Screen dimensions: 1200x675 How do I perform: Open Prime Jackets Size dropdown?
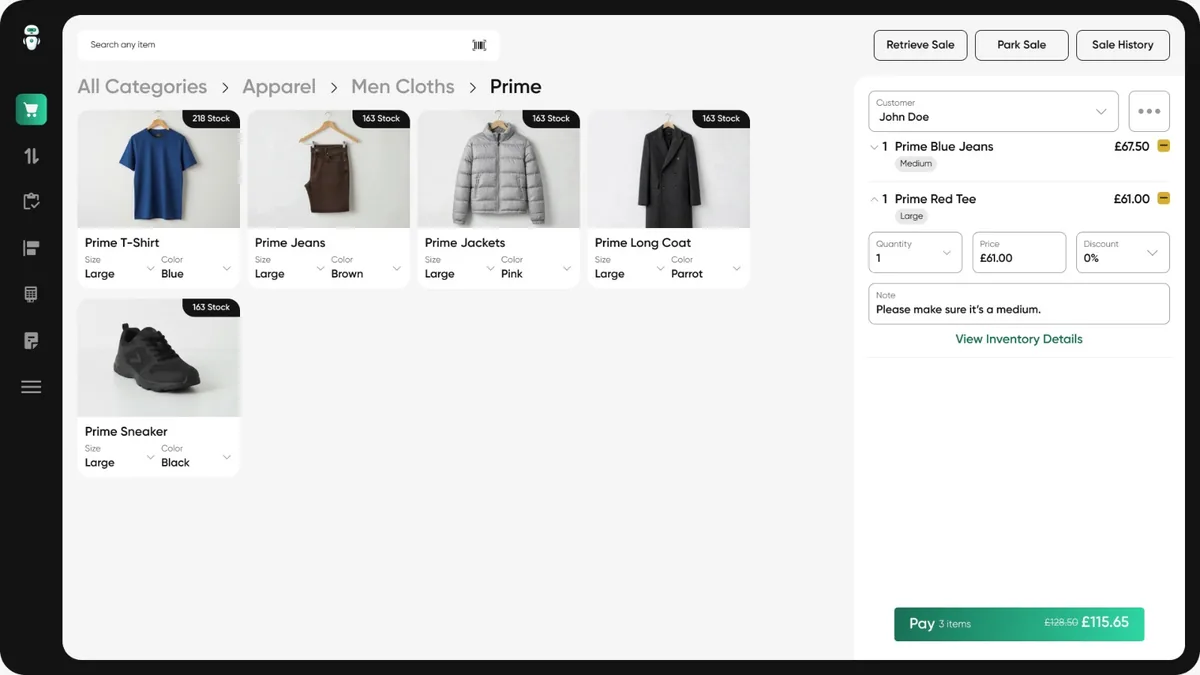click(459, 267)
